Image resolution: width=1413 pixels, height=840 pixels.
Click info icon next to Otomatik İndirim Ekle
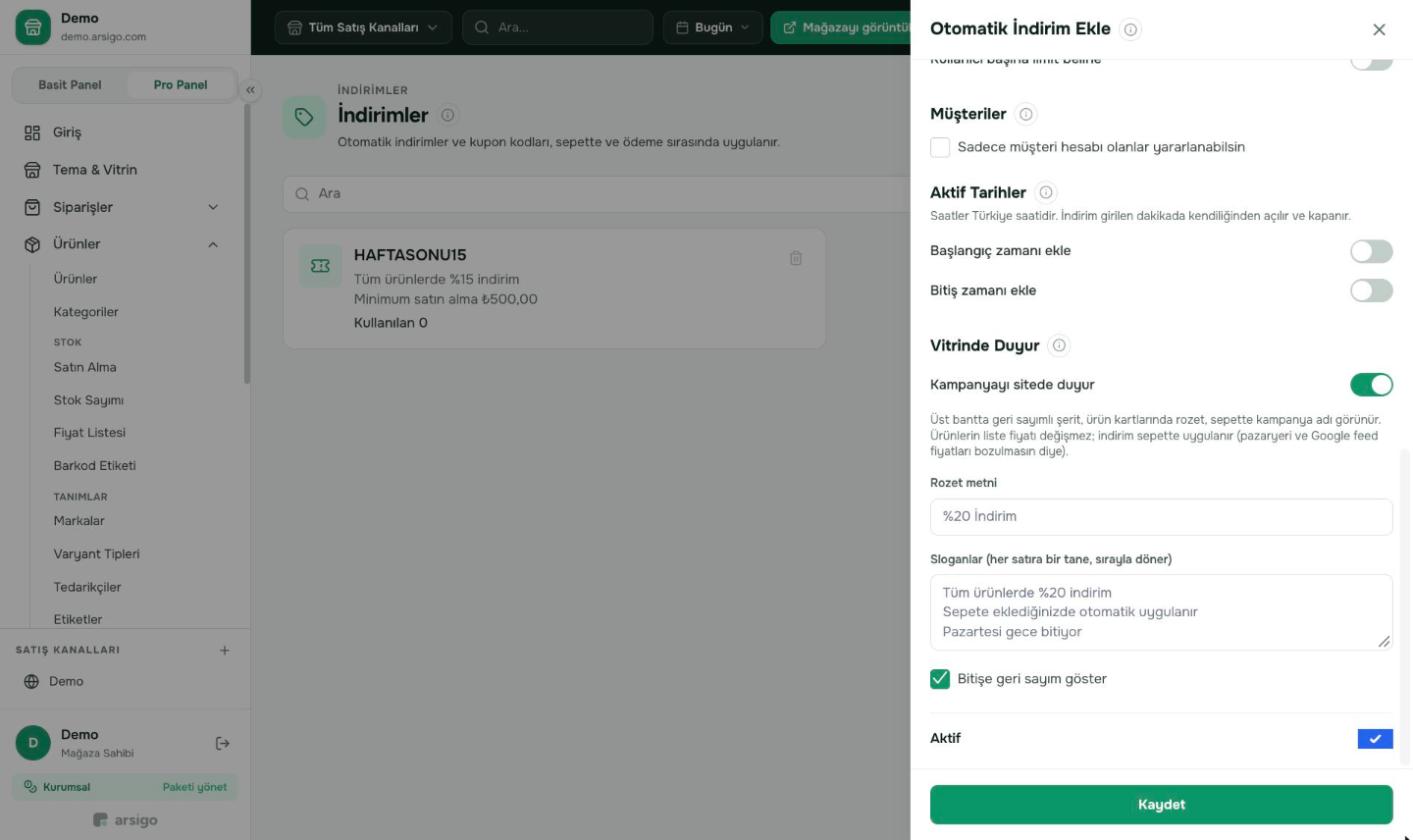[x=1130, y=30]
